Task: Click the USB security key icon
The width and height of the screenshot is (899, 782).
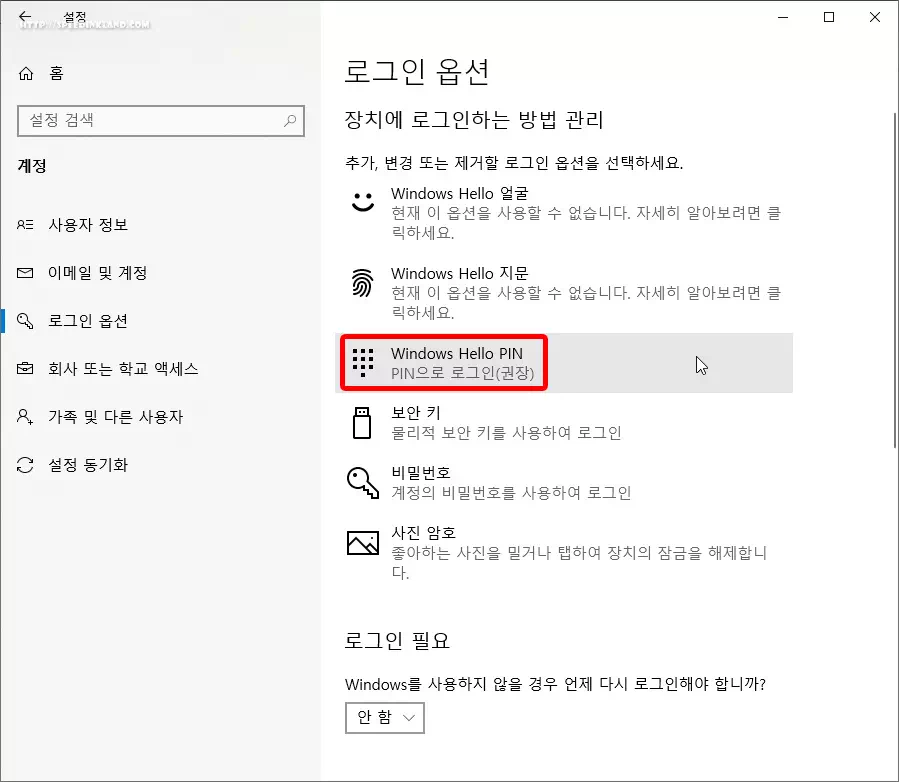Action: click(362, 423)
